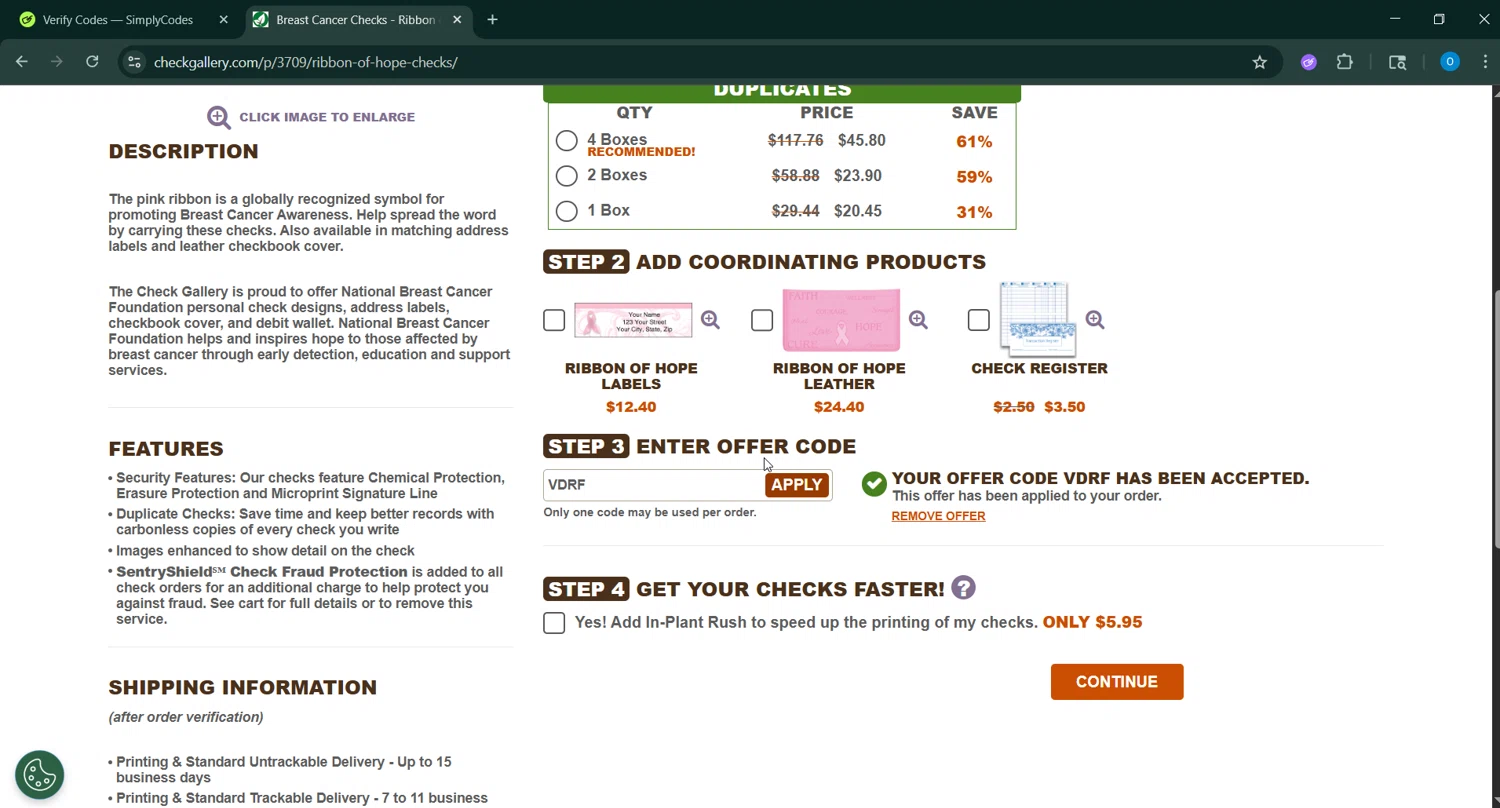Click the Shipping Information heading

pos(243,687)
